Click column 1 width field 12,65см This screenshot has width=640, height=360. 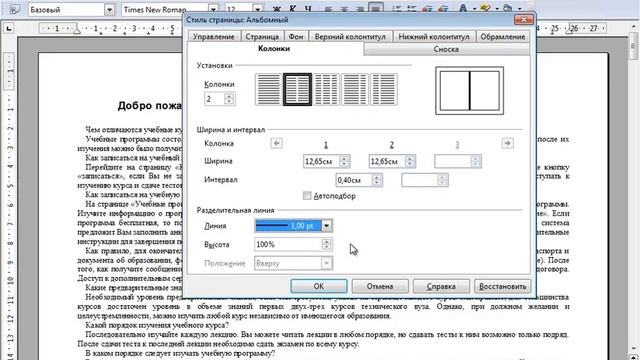pos(321,161)
